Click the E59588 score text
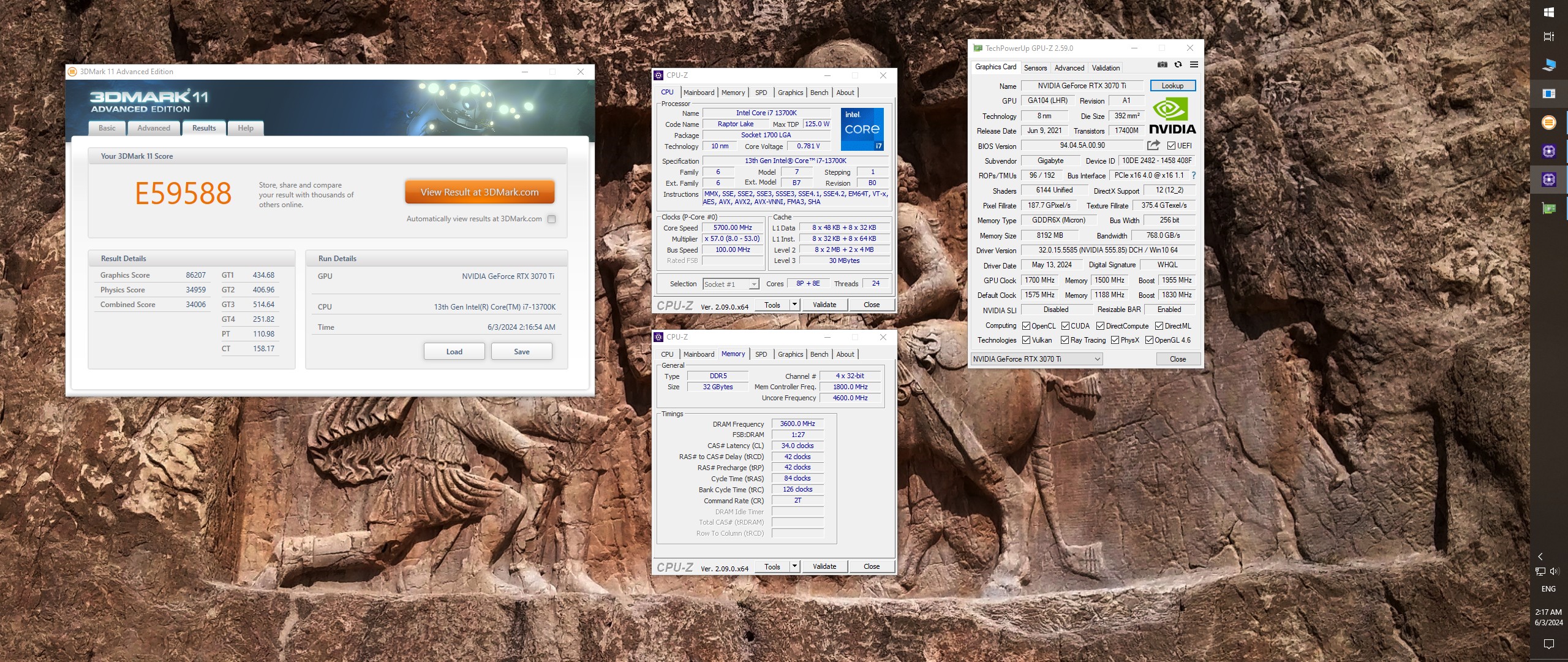 (183, 194)
